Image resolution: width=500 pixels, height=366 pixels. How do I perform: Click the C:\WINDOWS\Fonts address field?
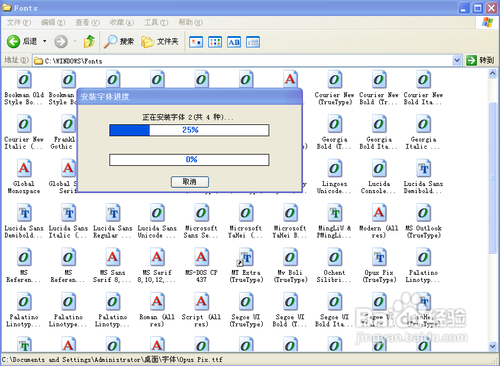pyautogui.click(x=243, y=61)
